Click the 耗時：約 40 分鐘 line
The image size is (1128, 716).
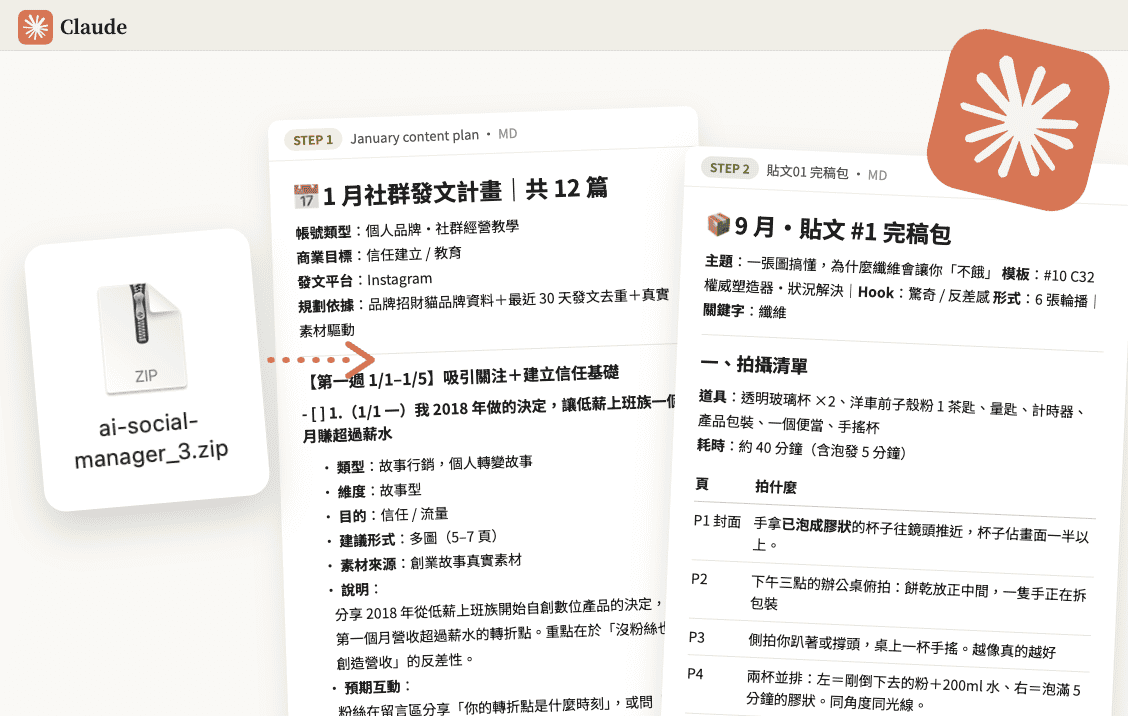[801, 448]
